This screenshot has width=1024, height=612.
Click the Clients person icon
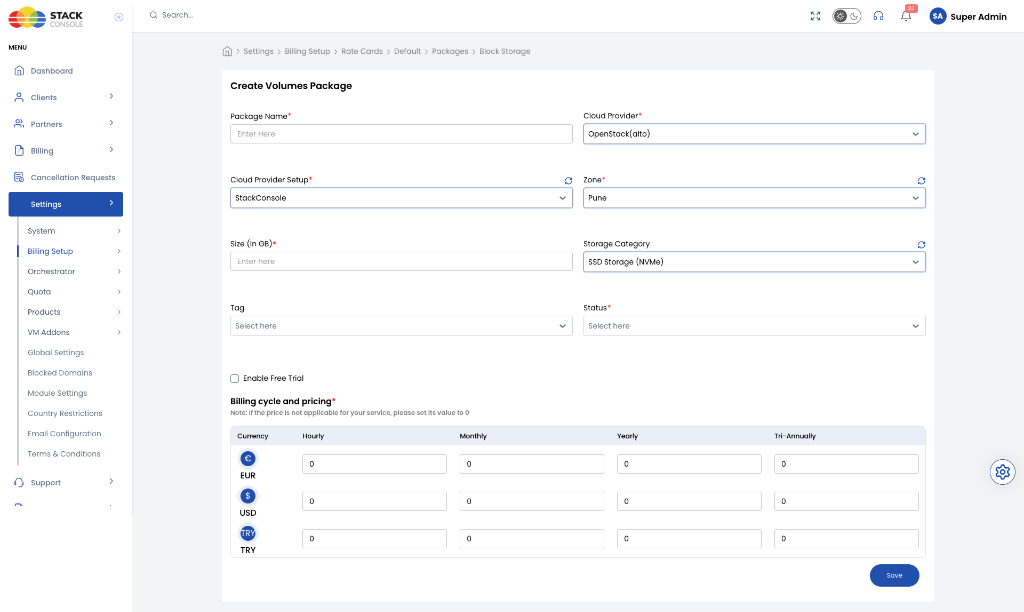point(19,97)
